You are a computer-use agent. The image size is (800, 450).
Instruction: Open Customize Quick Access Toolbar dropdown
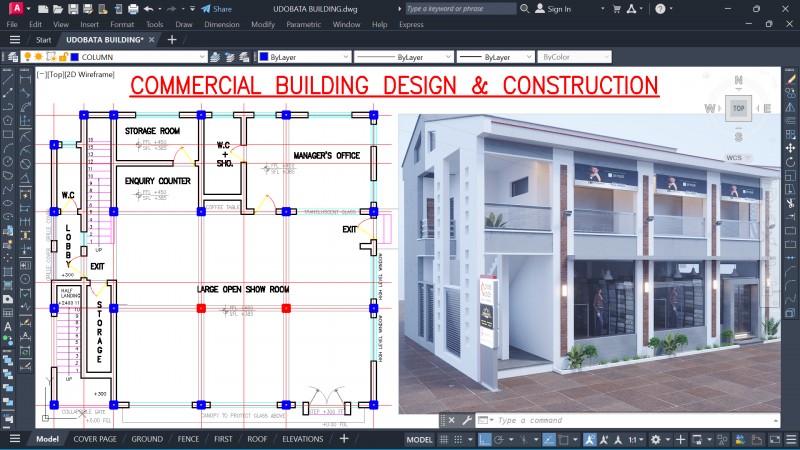pyautogui.click(x=192, y=9)
